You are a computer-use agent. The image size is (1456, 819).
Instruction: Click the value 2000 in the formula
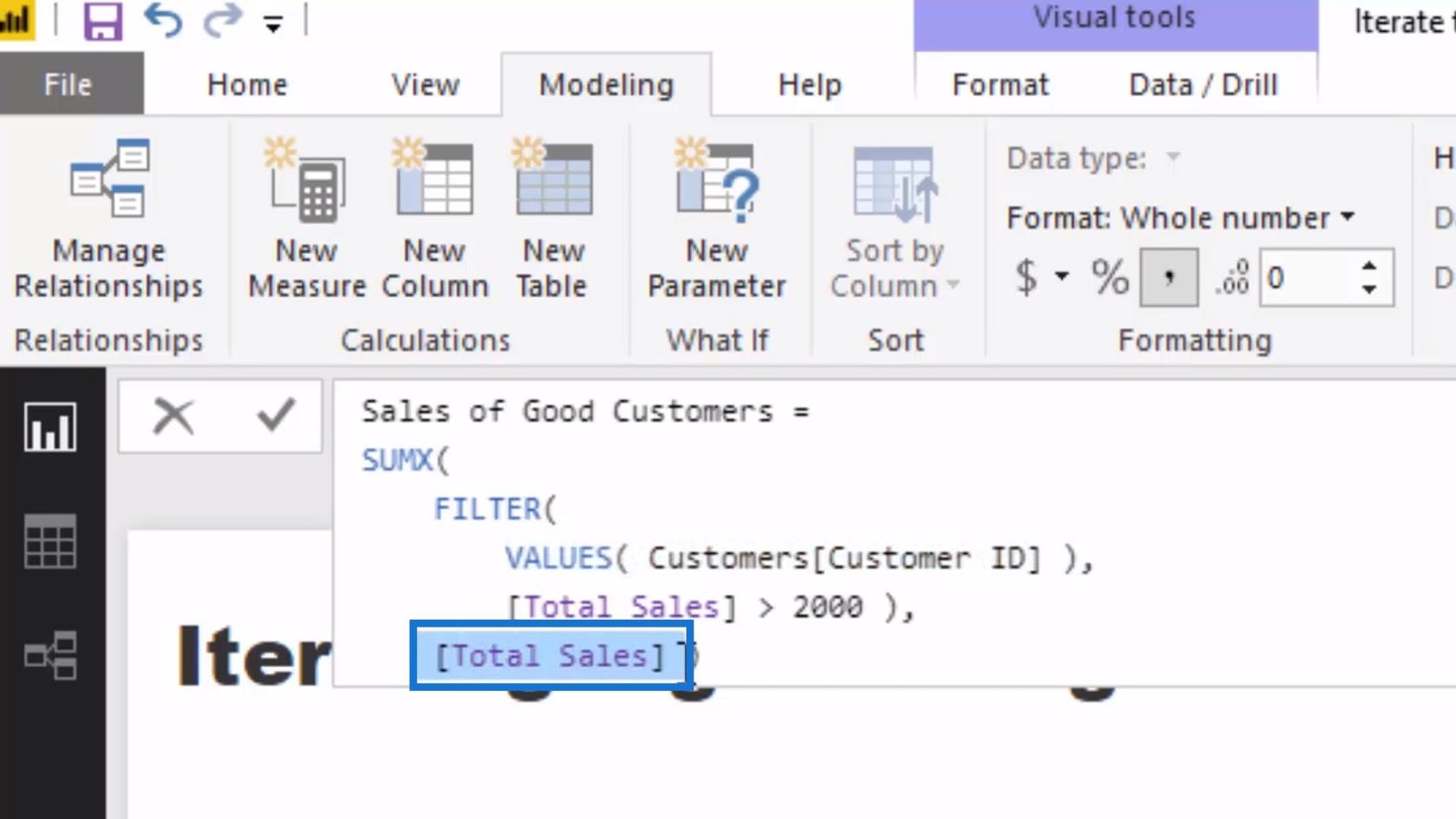coord(828,607)
